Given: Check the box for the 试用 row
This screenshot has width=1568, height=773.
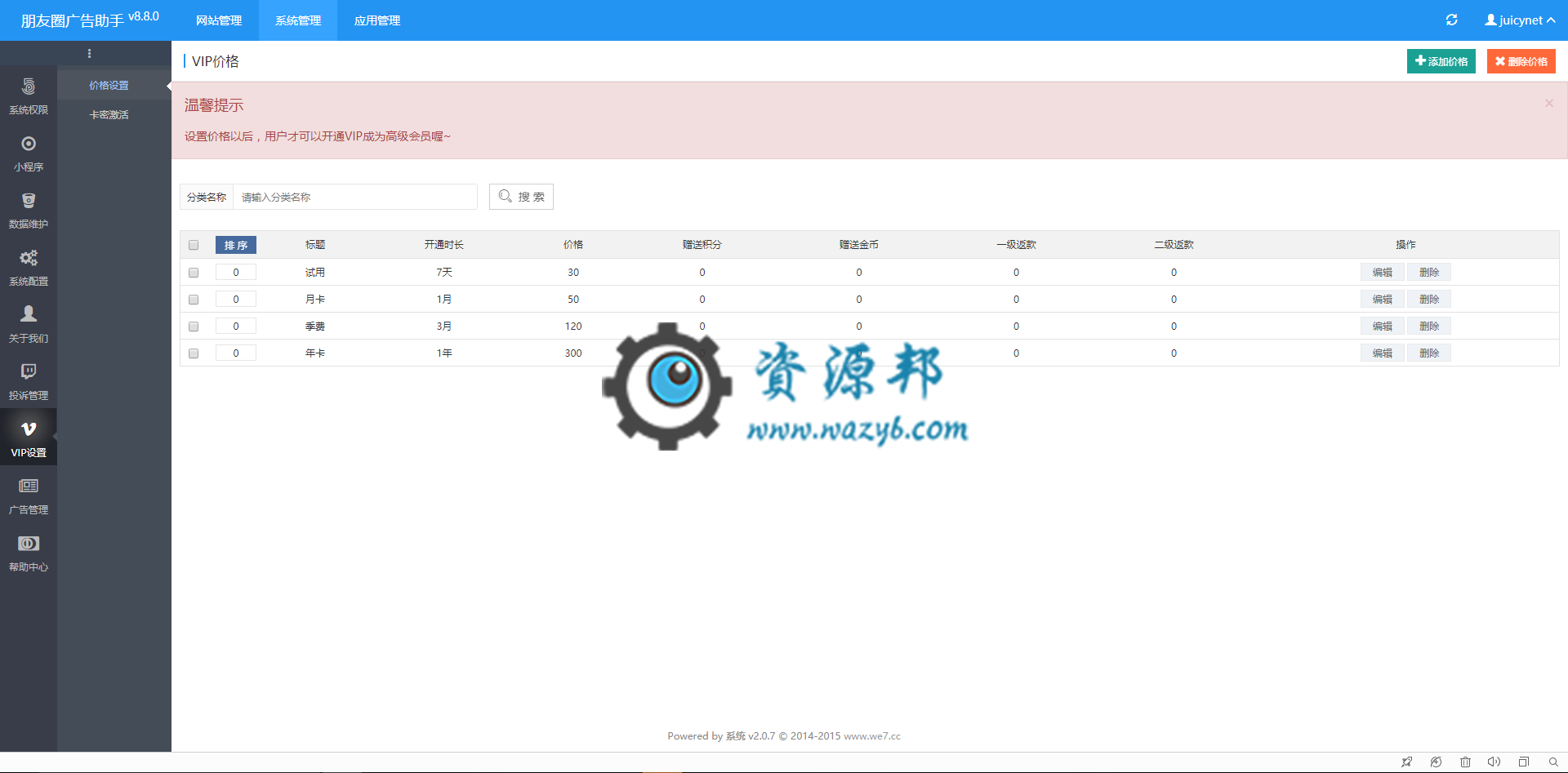Looking at the screenshot, I should click(194, 273).
